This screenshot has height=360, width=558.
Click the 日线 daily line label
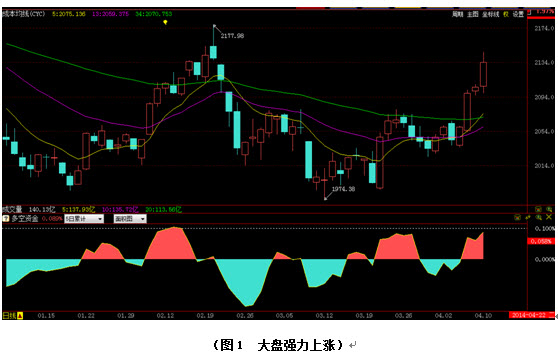pos(10,316)
